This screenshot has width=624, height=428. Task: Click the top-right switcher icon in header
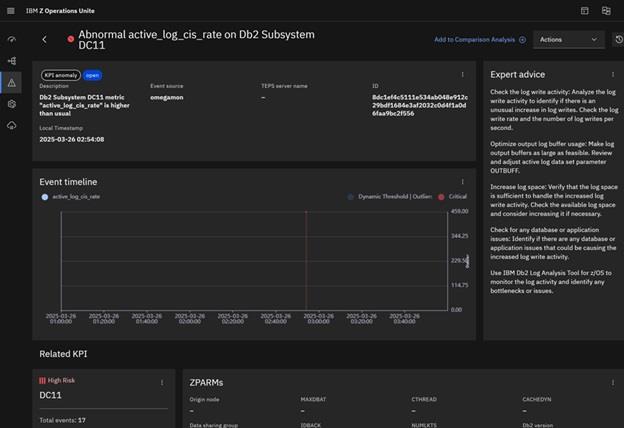click(606, 10)
